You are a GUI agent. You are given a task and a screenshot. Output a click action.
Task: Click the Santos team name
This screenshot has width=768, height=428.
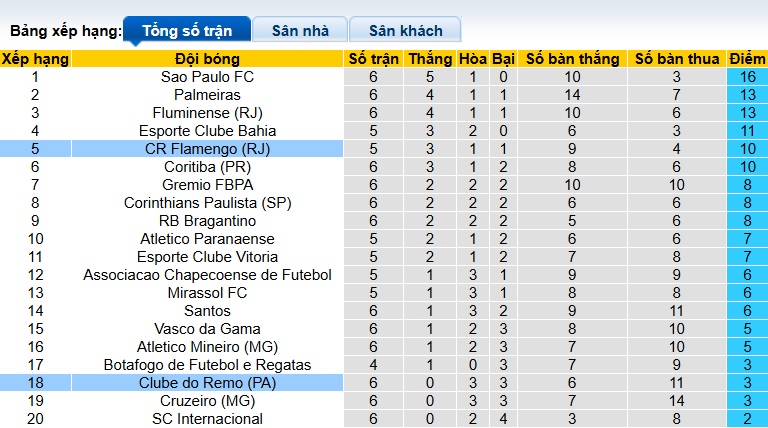click(207, 310)
